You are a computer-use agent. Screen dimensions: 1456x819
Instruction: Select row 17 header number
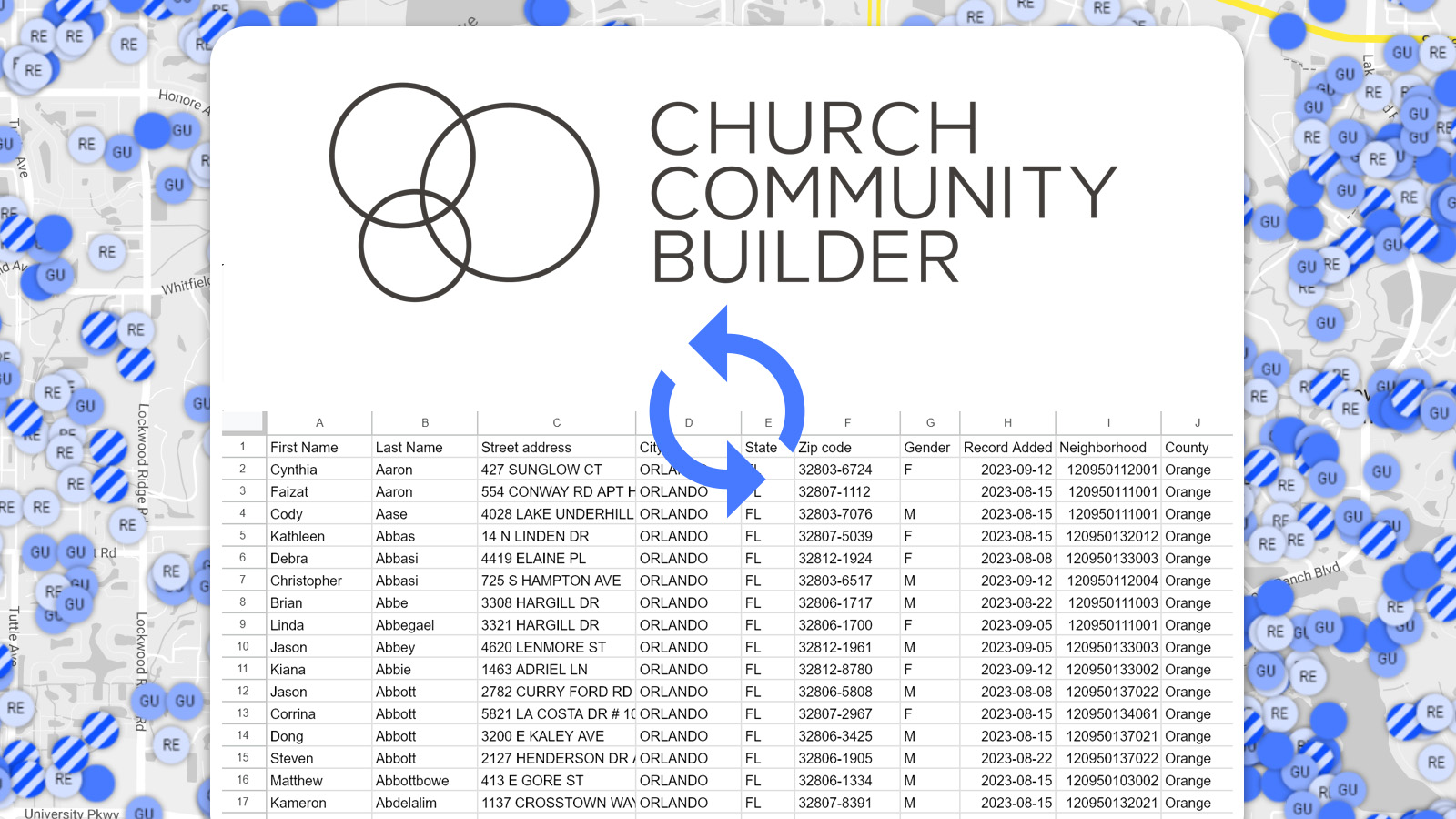click(243, 803)
